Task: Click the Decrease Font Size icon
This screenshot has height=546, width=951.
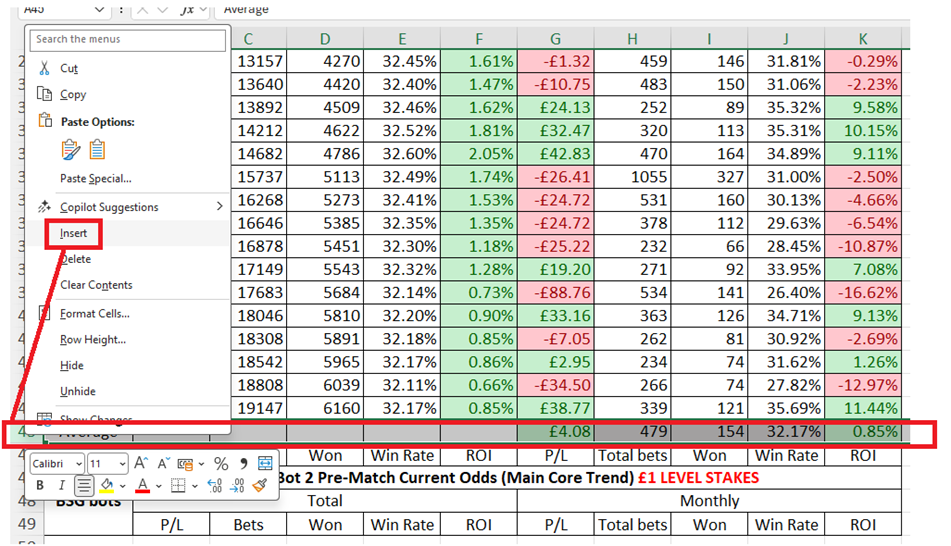Action: [x=163, y=464]
